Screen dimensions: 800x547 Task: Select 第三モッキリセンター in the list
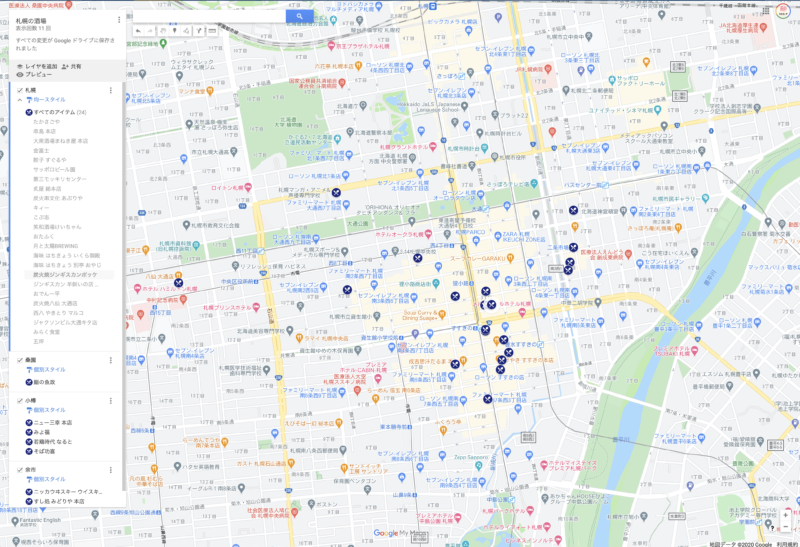click(x=60, y=179)
